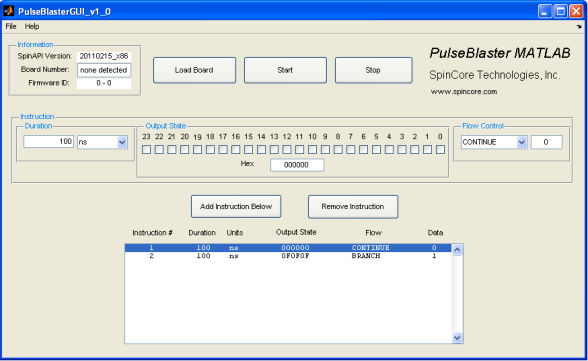This screenshot has height=361, width=588.
Task: Select instruction 1 row in the list
Action: pyautogui.click(x=288, y=248)
